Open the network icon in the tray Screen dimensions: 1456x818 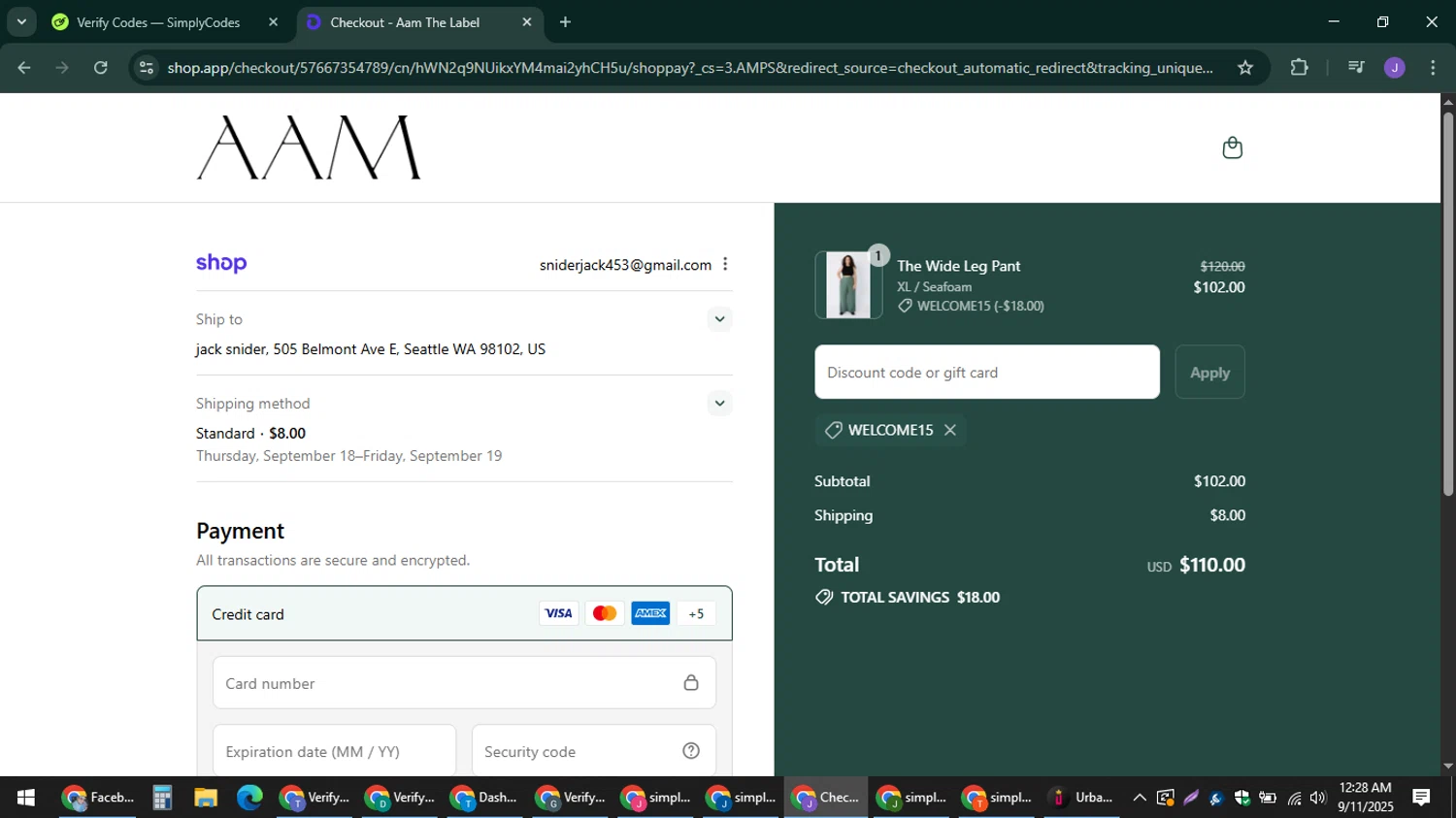pyautogui.click(x=1294, y=798)
